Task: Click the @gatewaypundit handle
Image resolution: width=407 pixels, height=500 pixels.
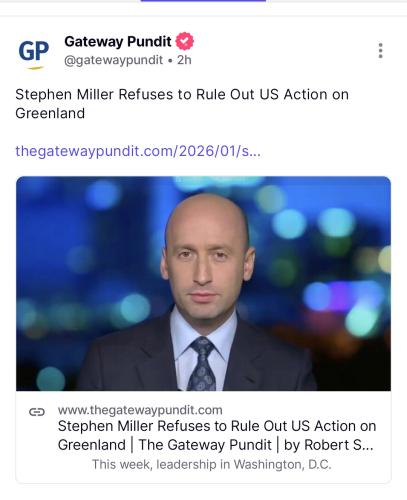Action: tap(114, 60)
